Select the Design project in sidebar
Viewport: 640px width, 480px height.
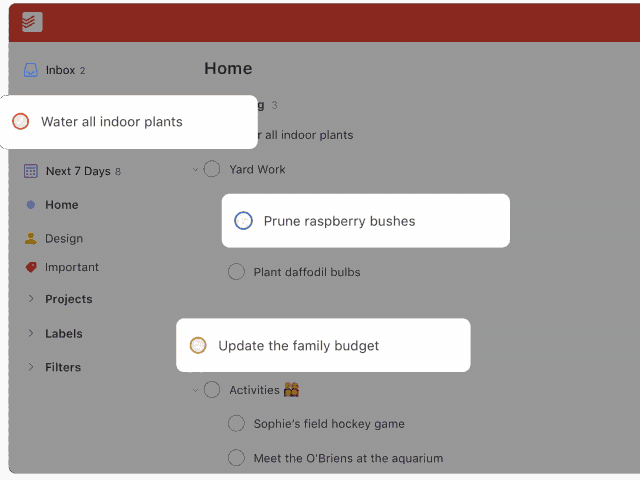click(x=64, y=238)
